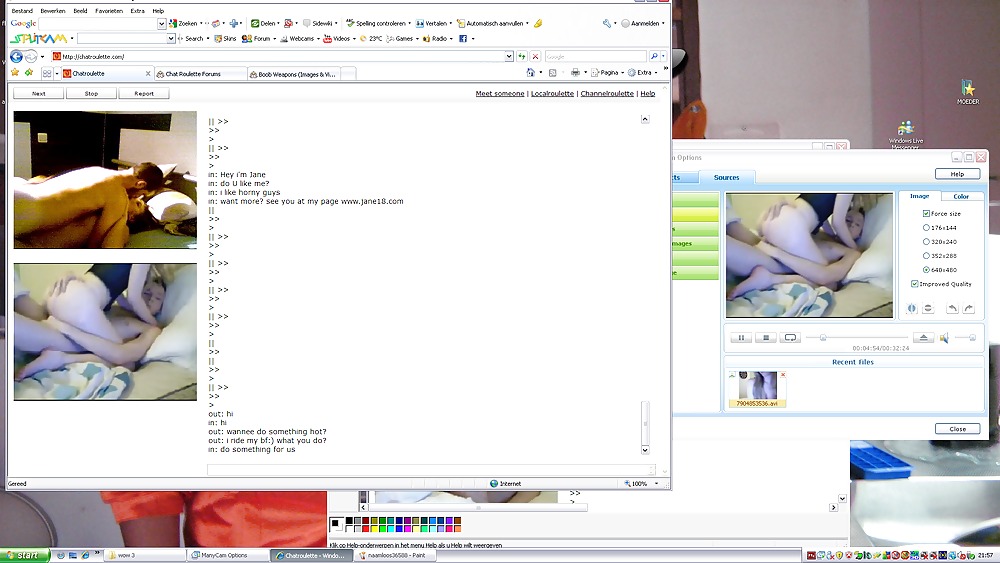This screenshot has height=563, width=1000.
Task: Click the highlighter icon in Google toolbar
Action: (x=538, y=24)
